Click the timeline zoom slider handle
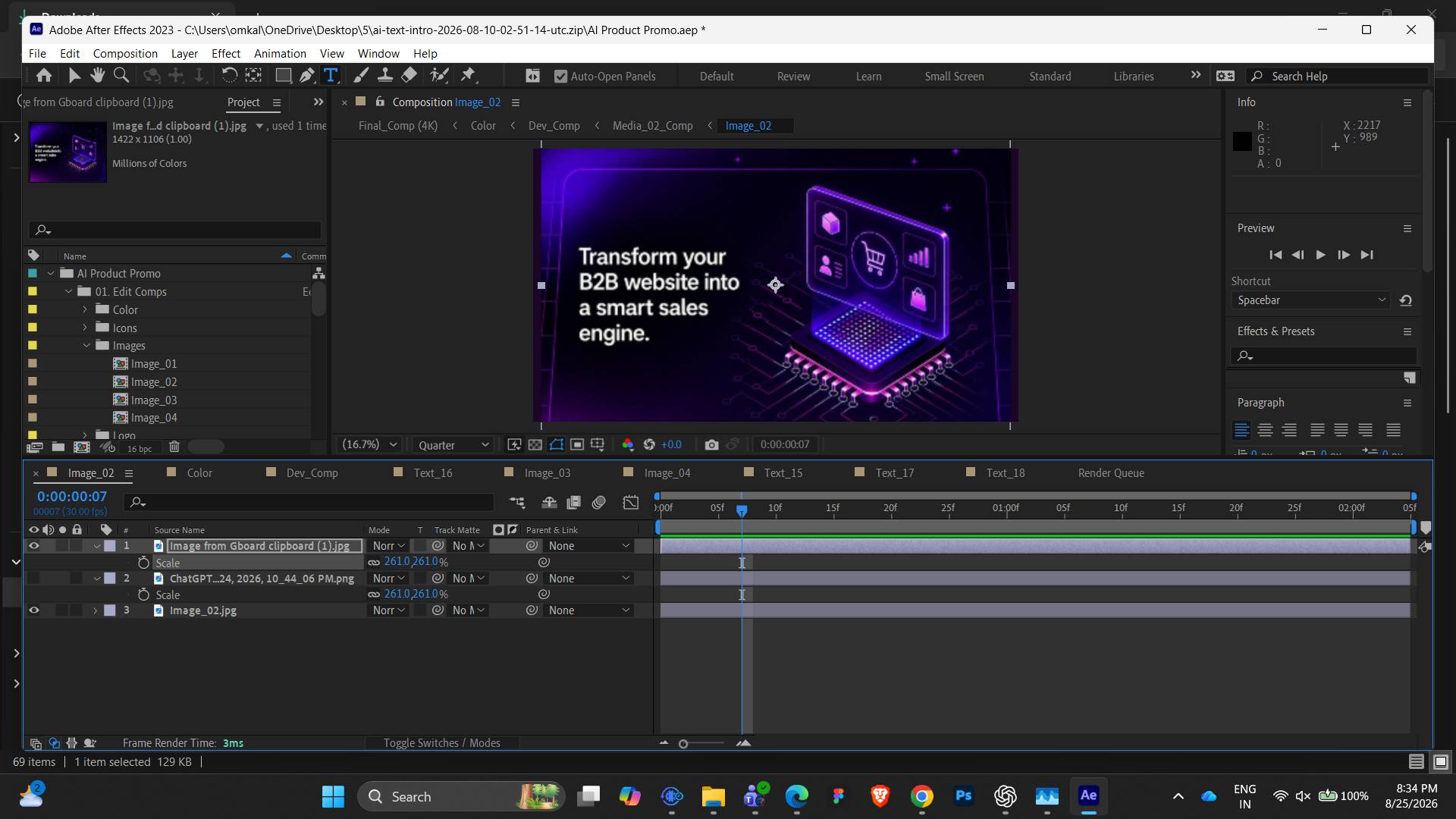The width and height of the screenshot is (1456, 819). click(683, 744)
